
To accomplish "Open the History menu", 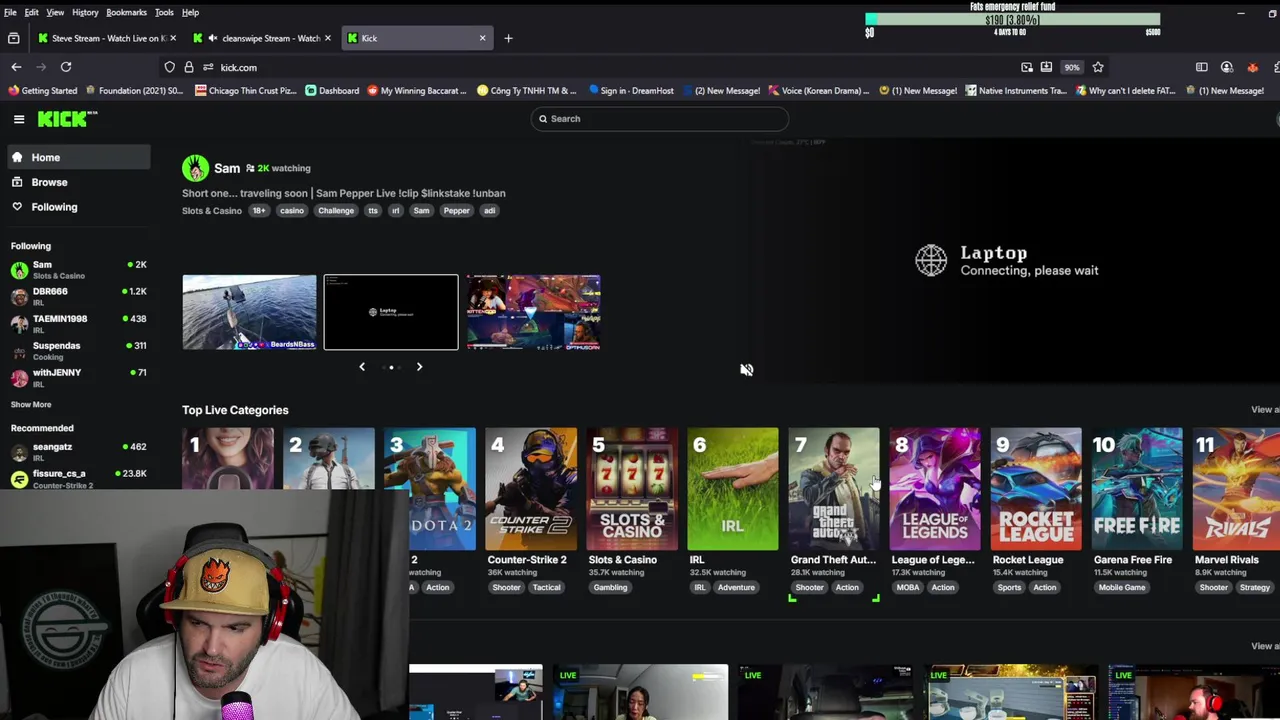I will pos(85,12).
